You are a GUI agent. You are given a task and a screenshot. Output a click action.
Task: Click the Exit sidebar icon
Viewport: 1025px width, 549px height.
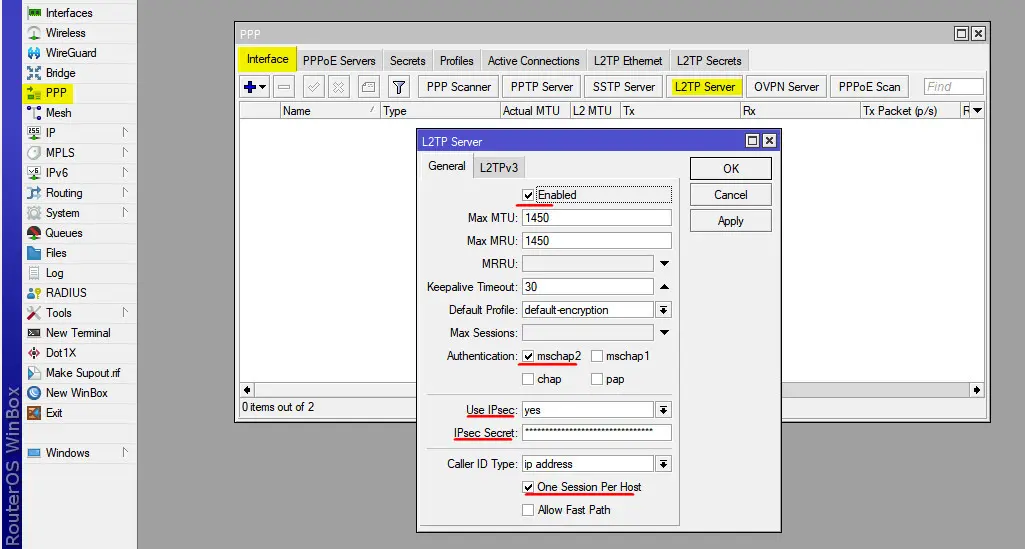click(34, 413)
